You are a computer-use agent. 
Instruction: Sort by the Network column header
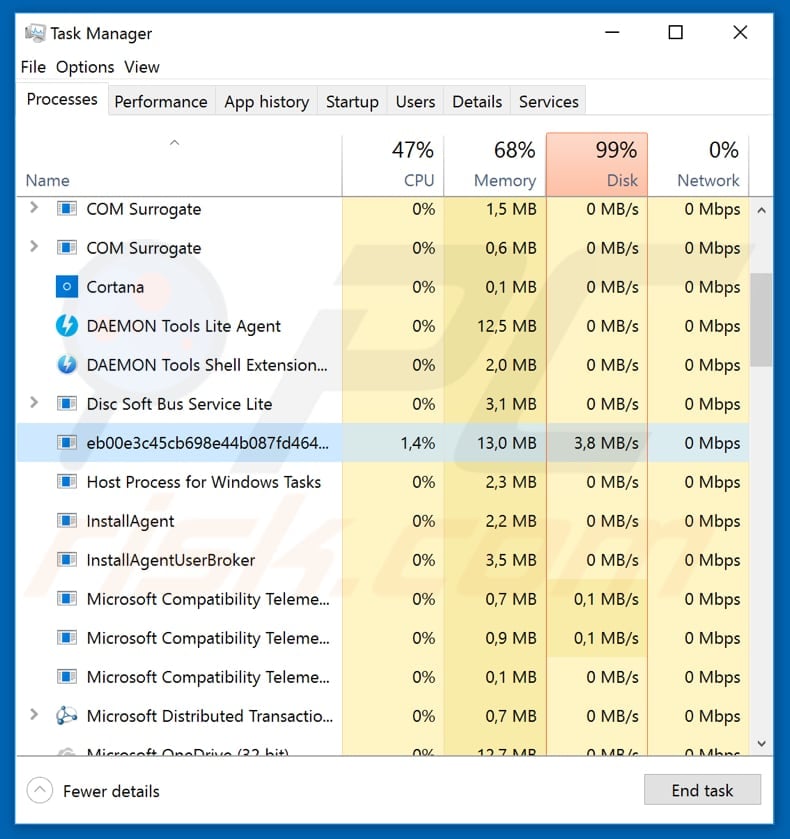[x=698, y=165]
